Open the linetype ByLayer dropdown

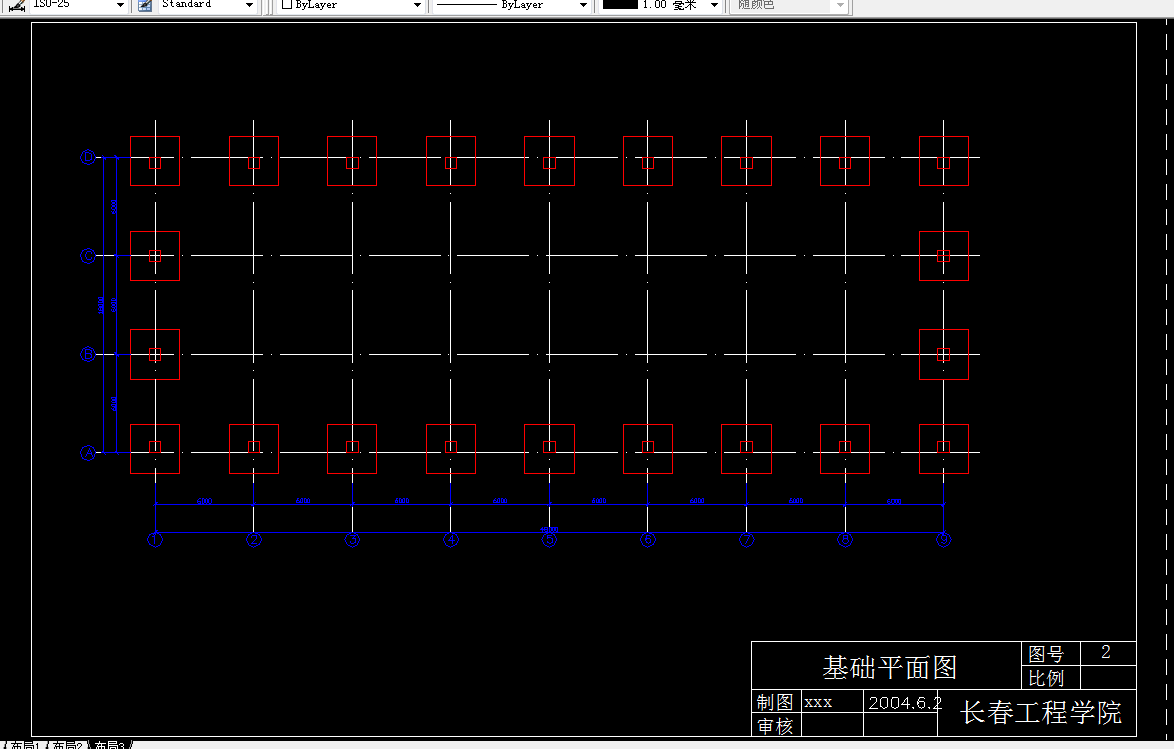click(x=581, y=6)
